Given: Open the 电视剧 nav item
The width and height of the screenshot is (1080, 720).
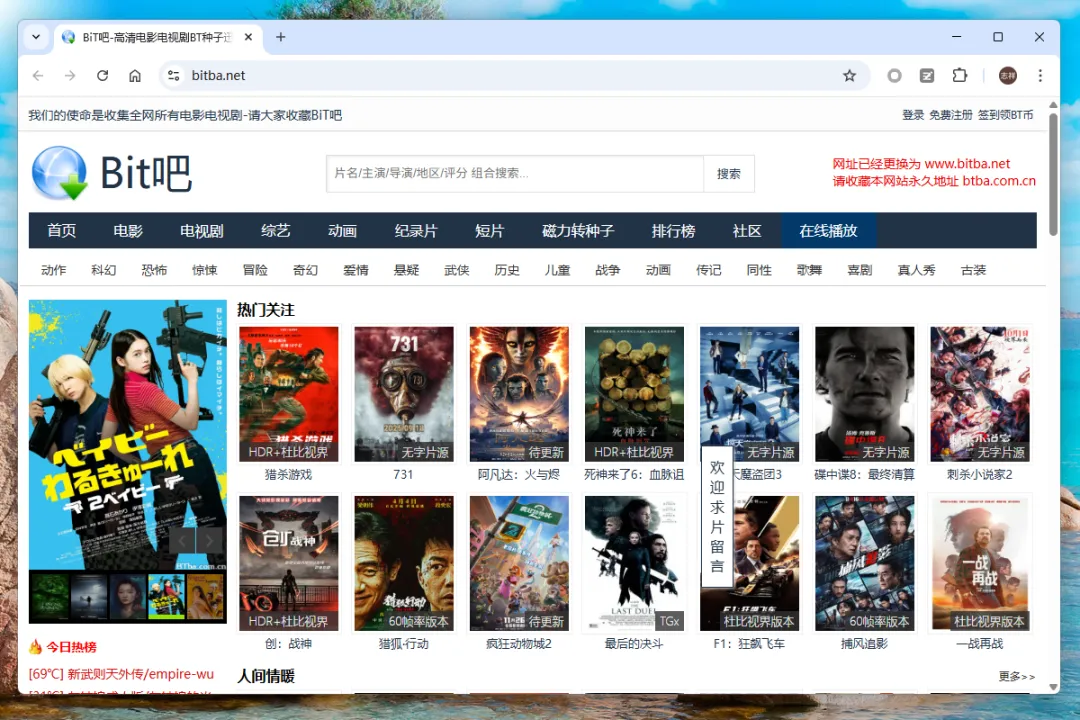Looking at the screenshot, I should (x=202, y=231).
